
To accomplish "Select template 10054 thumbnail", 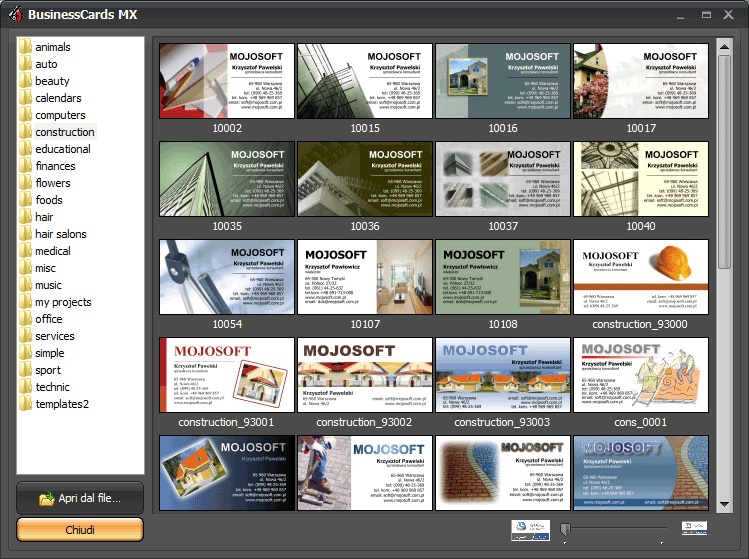I will [x=227, y=277].
